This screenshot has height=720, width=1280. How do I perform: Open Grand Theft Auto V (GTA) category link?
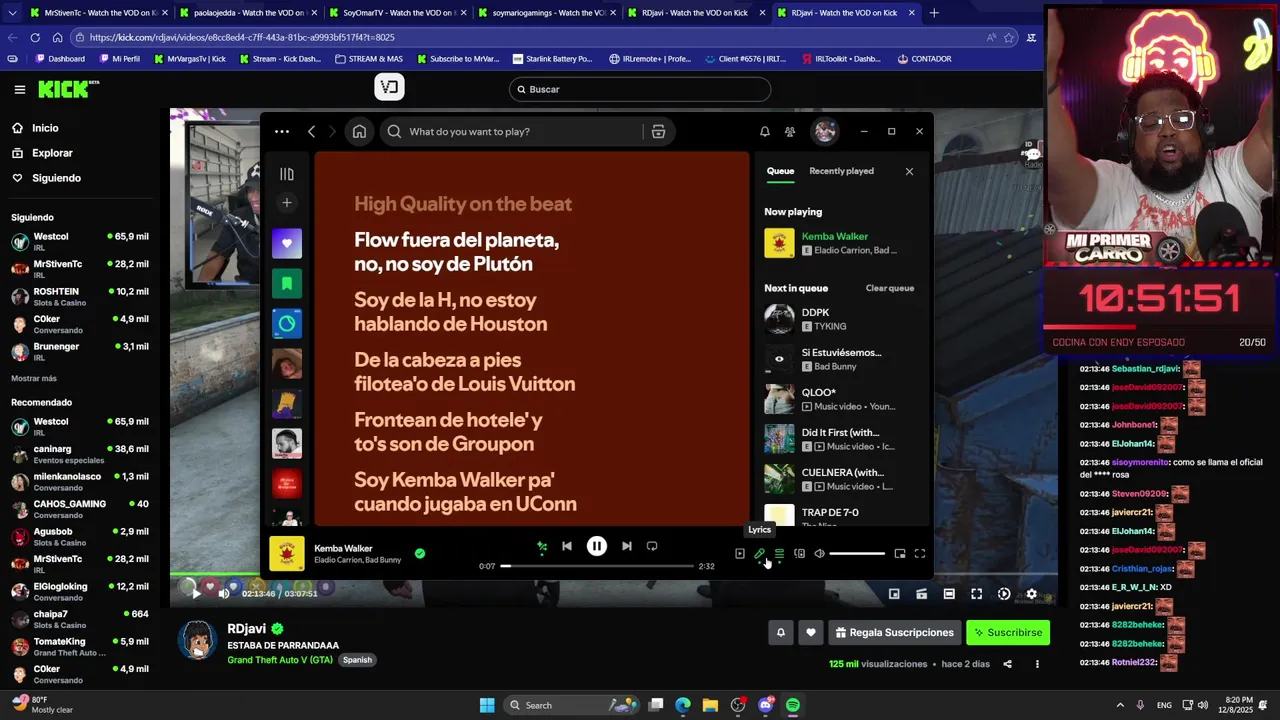point(280,660)
